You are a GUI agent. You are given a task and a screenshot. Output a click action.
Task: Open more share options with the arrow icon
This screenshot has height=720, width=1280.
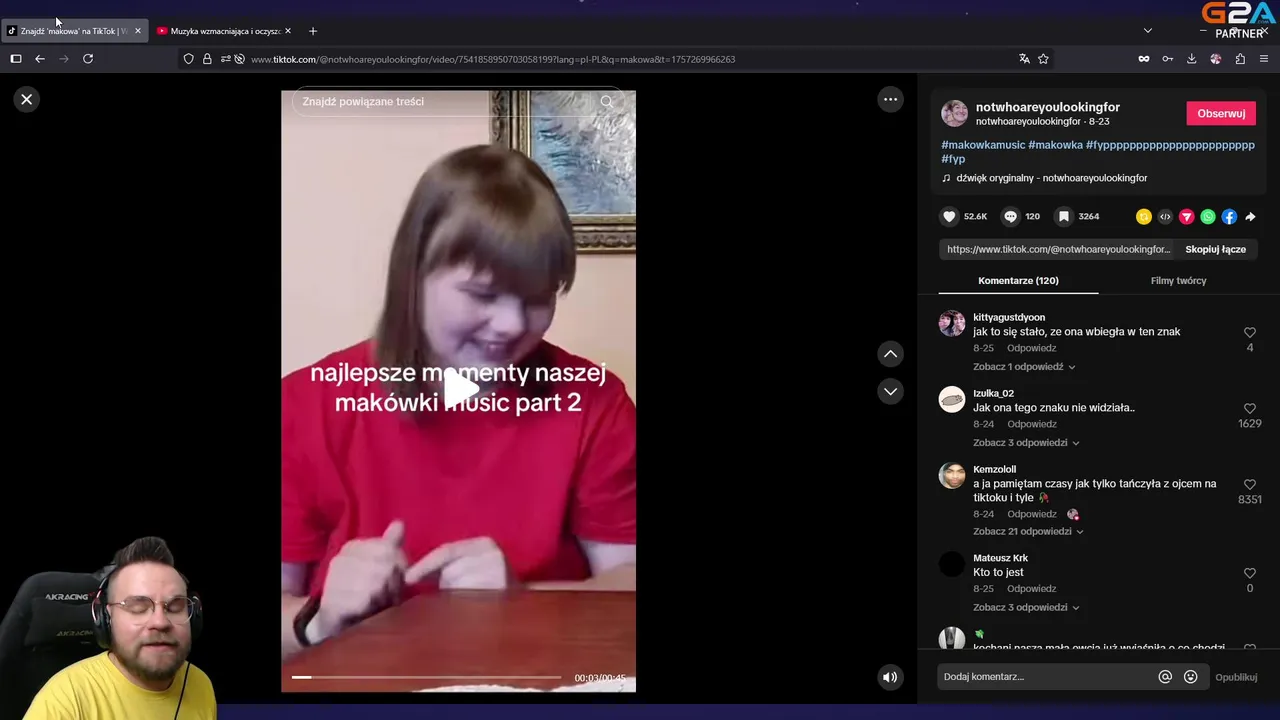1250,216
